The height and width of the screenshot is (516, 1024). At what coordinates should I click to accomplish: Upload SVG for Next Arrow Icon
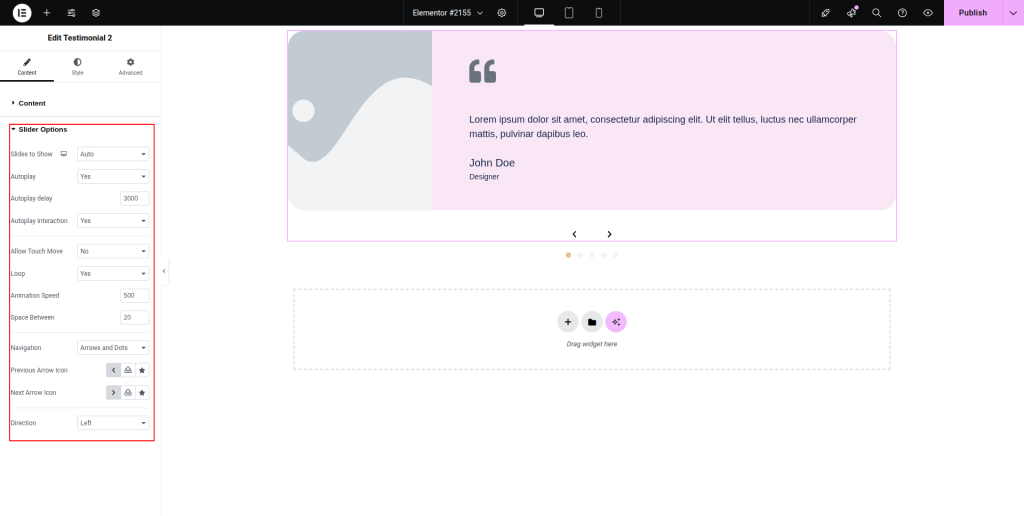tap(128, 393)
